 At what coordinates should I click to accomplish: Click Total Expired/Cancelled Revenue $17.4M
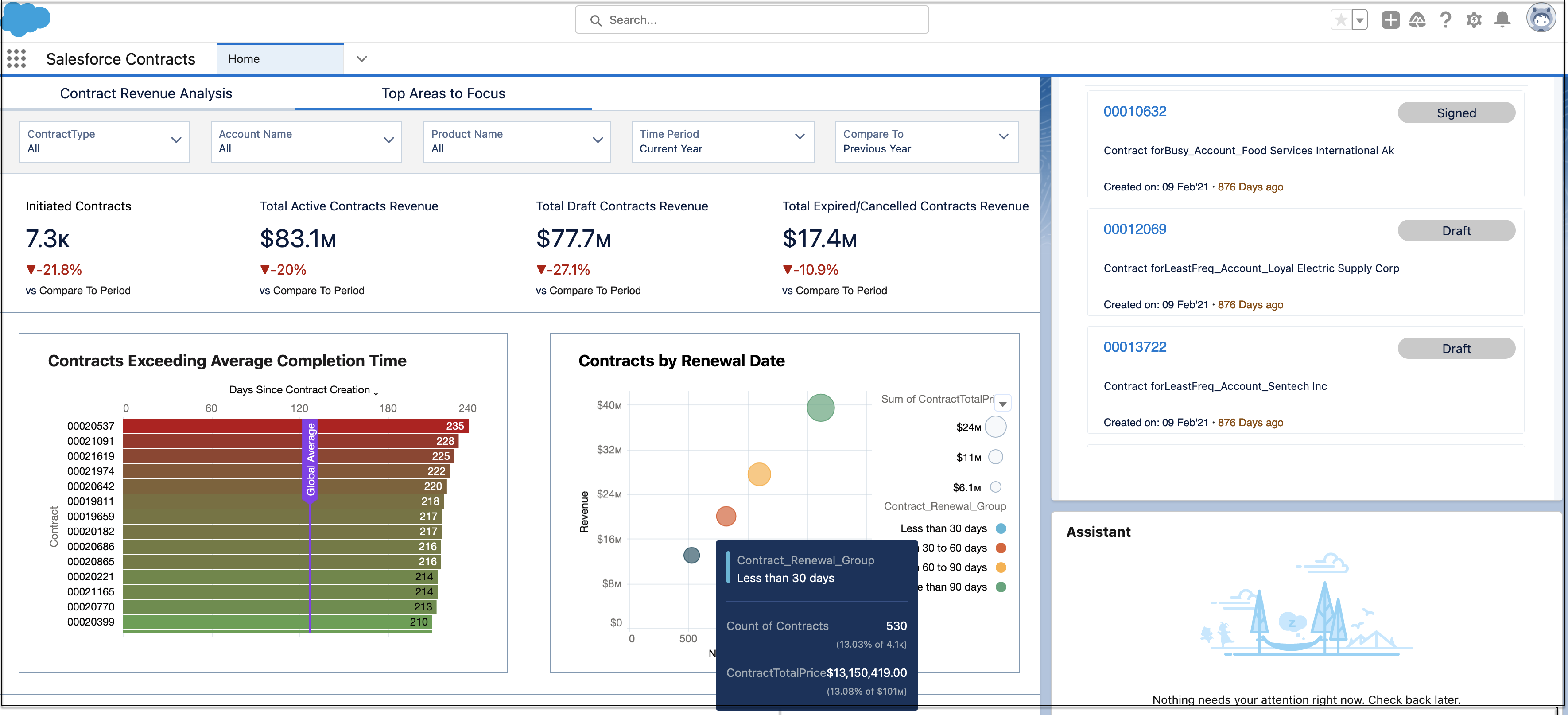point(819,239)
